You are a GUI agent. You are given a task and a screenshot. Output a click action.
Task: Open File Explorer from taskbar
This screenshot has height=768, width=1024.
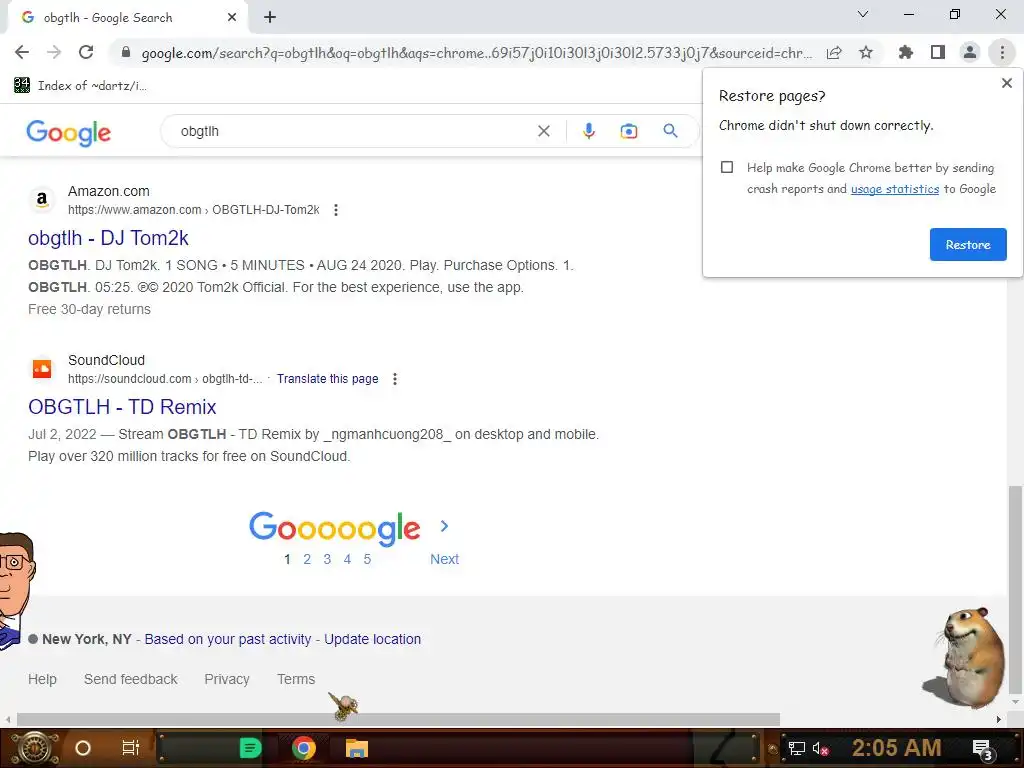[357, 748]
